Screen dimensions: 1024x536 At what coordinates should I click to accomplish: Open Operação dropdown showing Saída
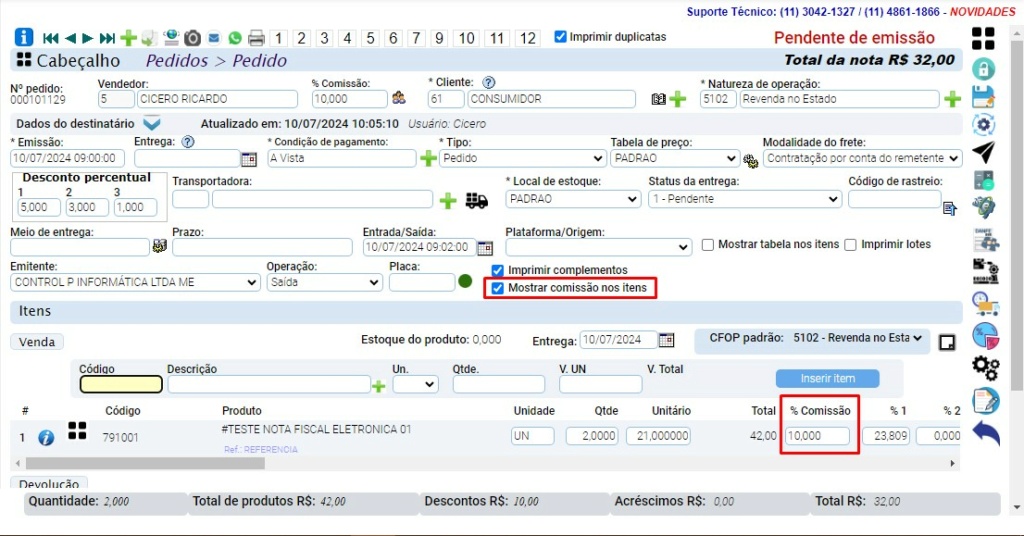point(325,283)
